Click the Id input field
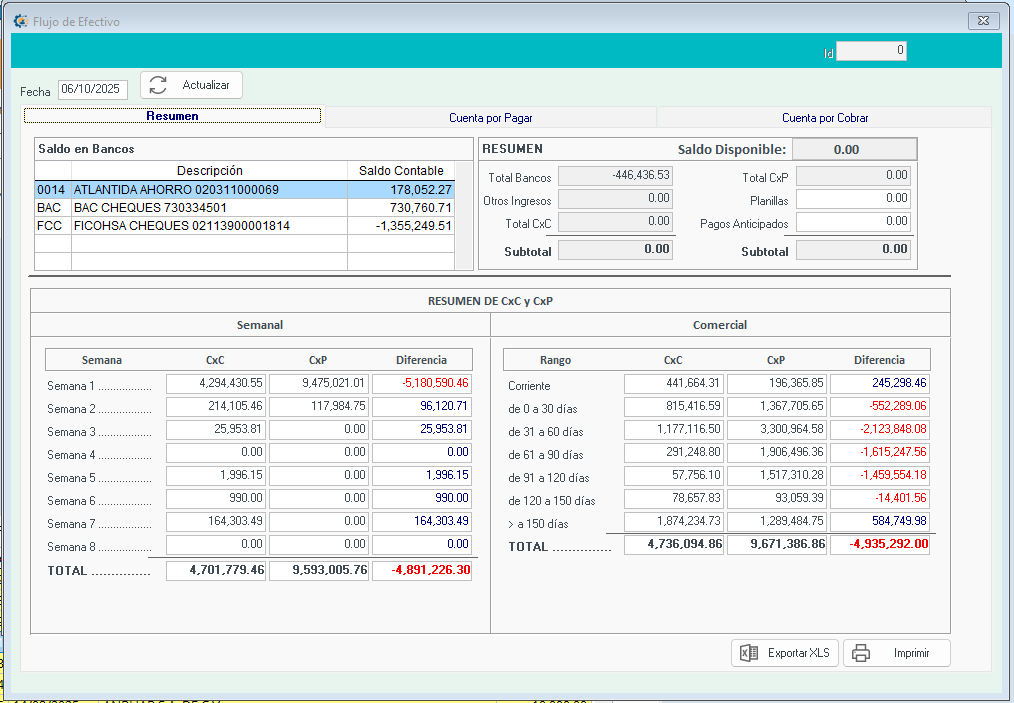 pyautogui.click(x=871, y=51)
